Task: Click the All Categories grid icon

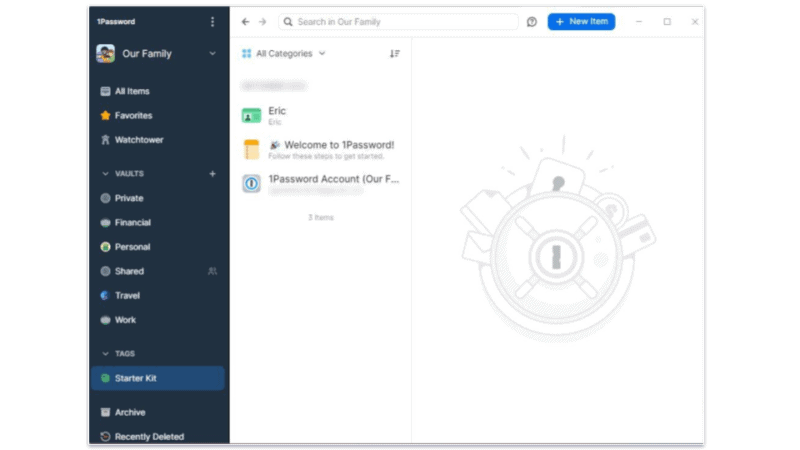Action: click(x=246, y=54)
